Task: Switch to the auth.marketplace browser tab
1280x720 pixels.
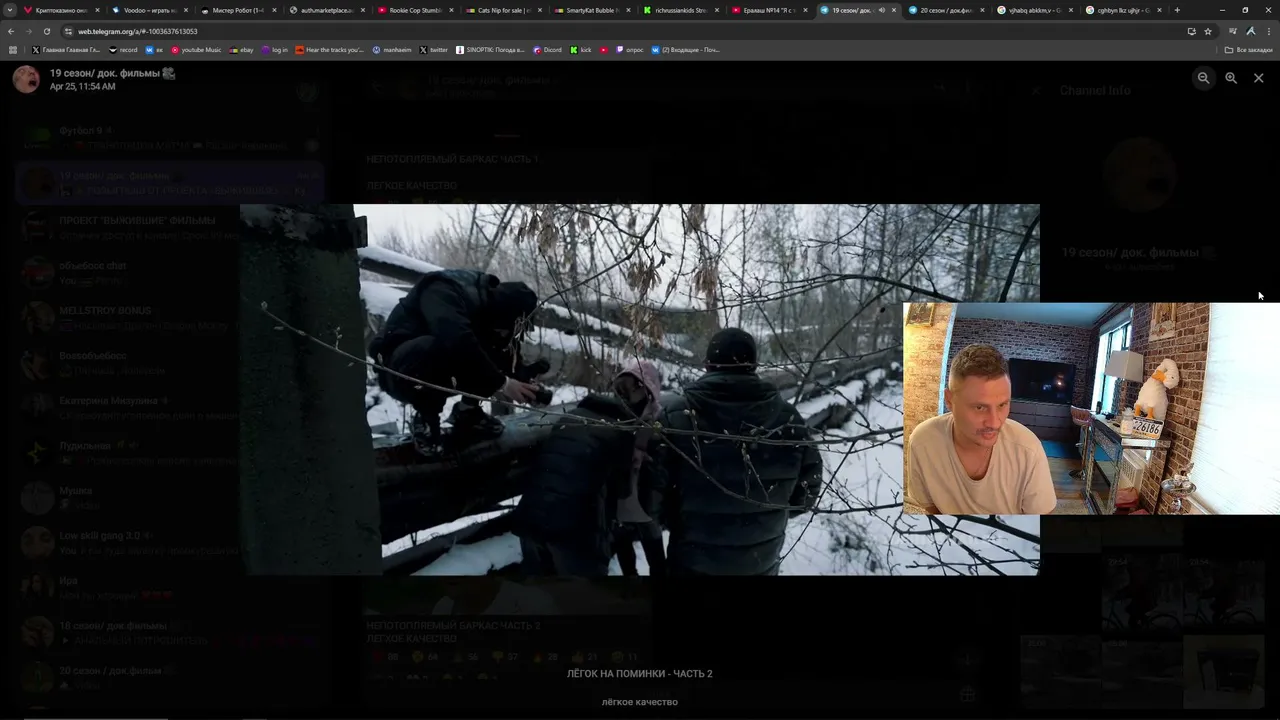Action: [325, 10]
